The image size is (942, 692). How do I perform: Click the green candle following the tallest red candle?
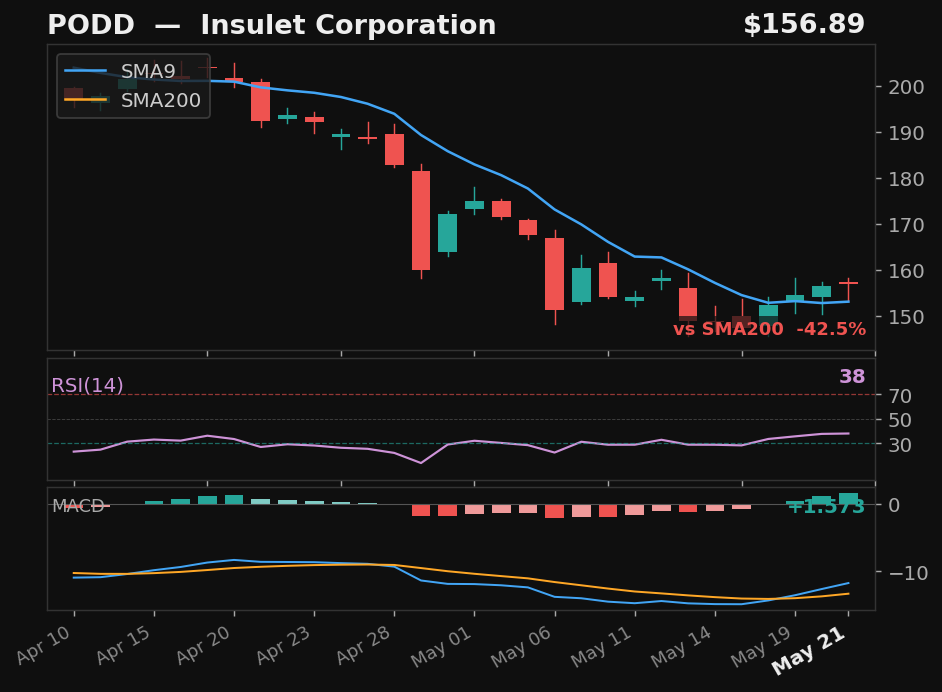[x=448, y=233]
